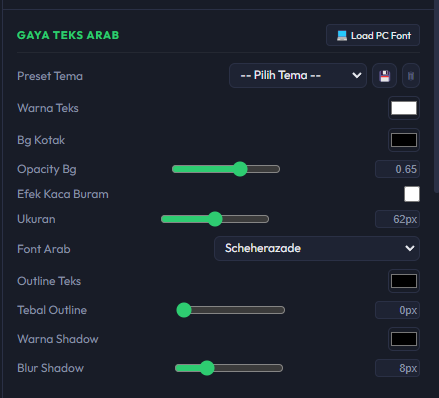The image size is (439, 398).
Task: Save the current theme preset with the floppy icon
Action: coord(384,76)
